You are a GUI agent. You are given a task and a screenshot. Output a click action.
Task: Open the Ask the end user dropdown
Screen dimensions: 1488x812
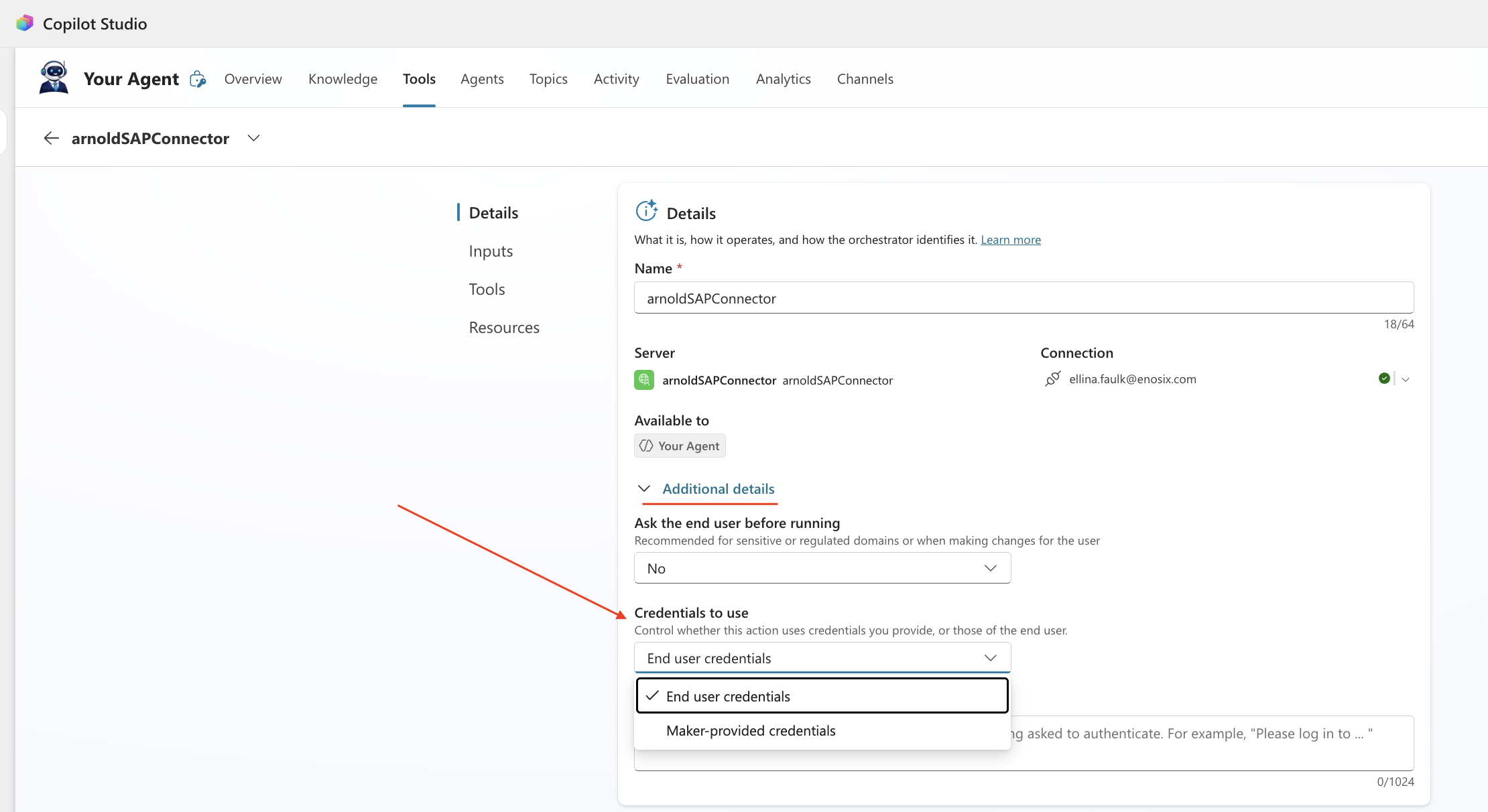click(x=822, y=568)
